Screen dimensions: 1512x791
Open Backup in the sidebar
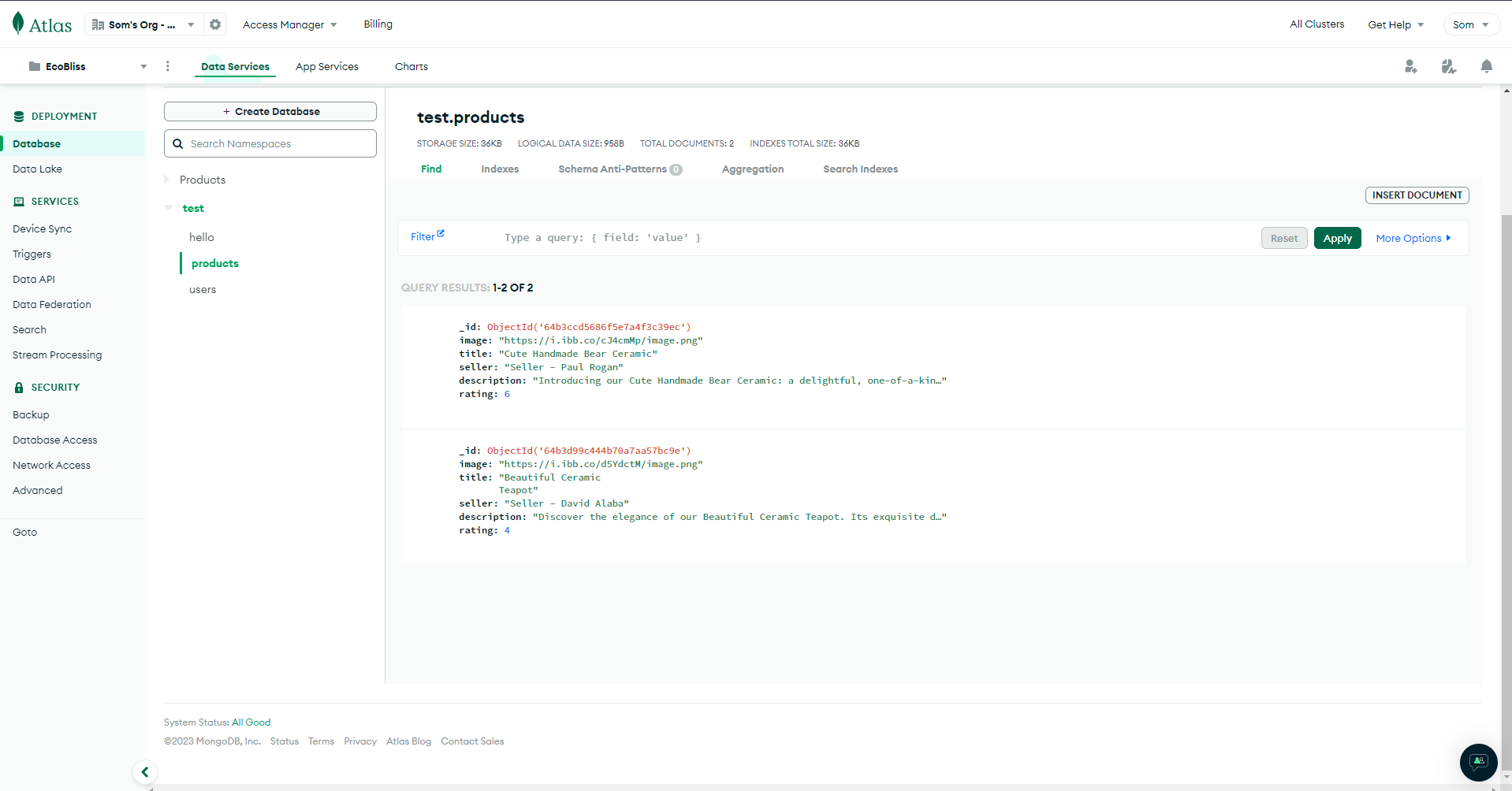click(31, 414)
